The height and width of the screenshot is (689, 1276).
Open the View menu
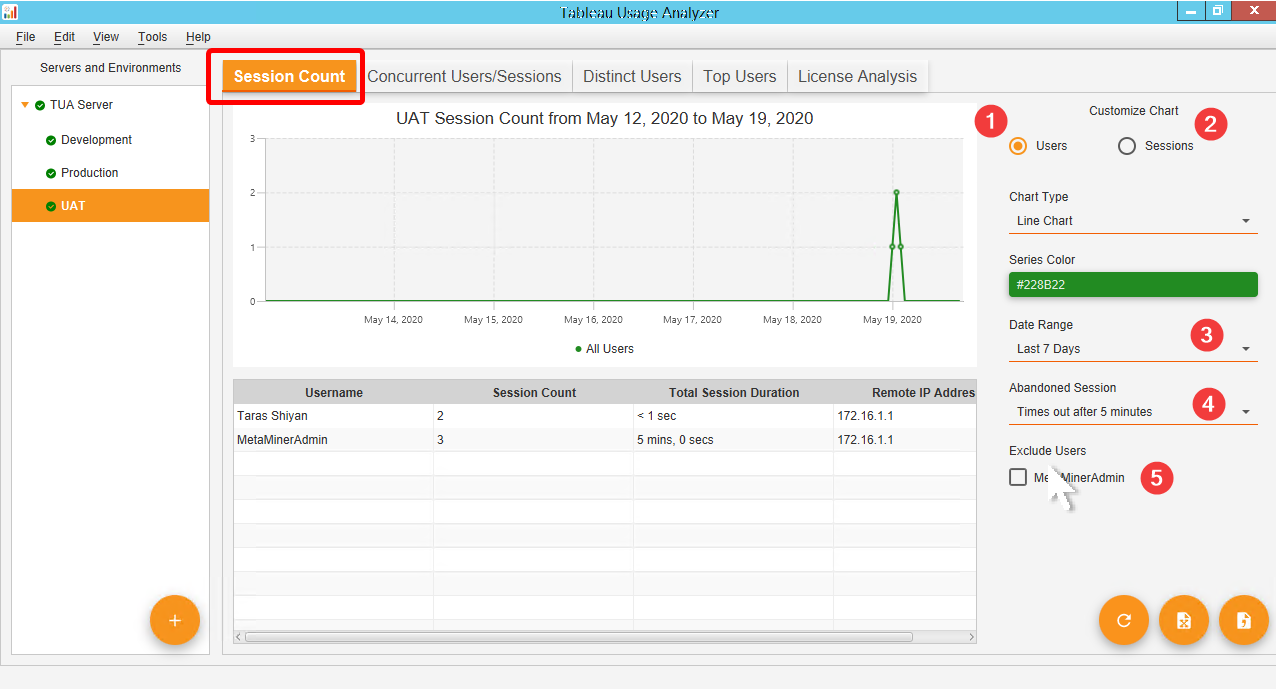tap(106, 37)
